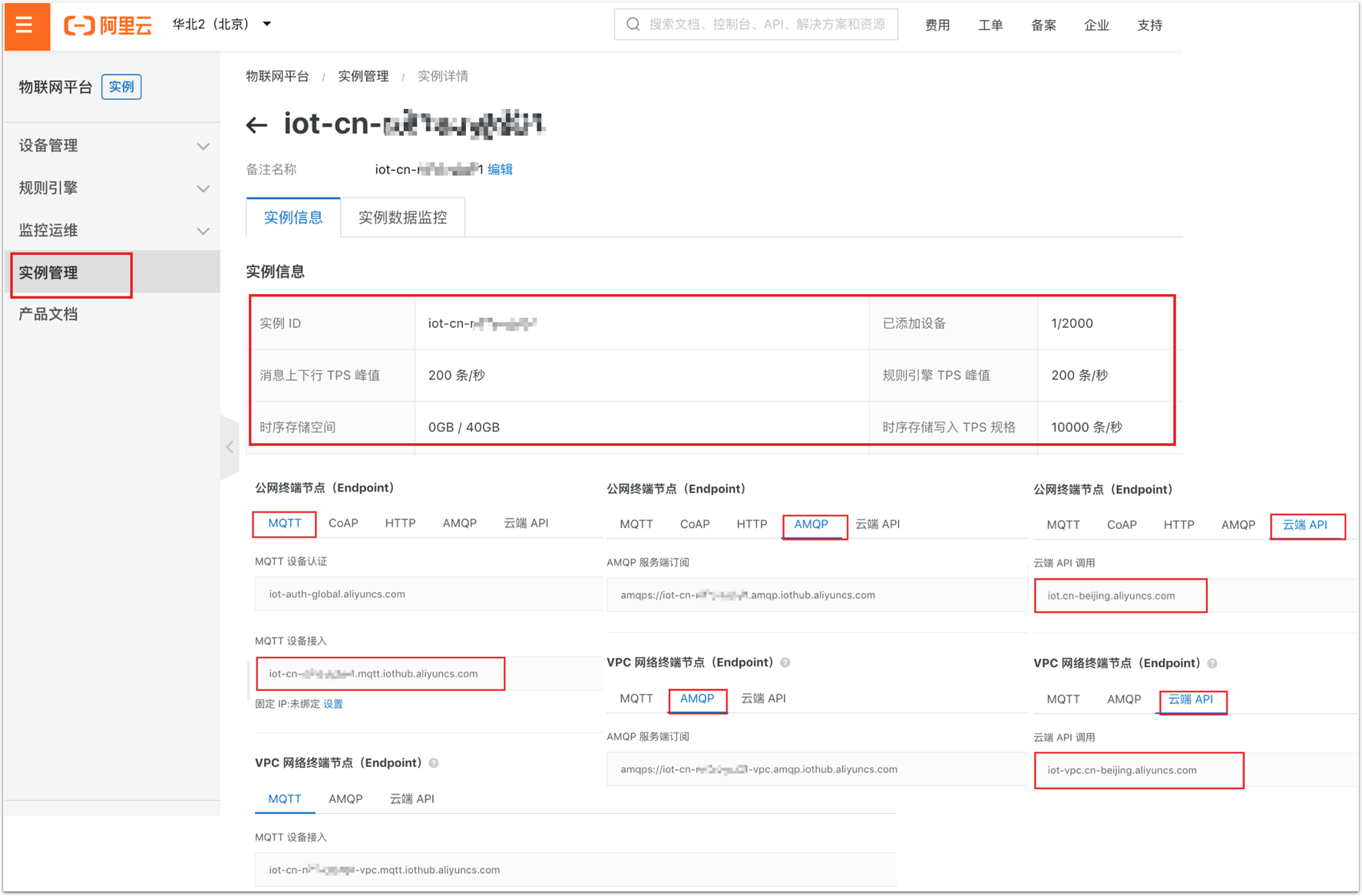This screenshot has height=896, width=1362.
Task: Open the 费用 top menu
Action: [937, 25]
